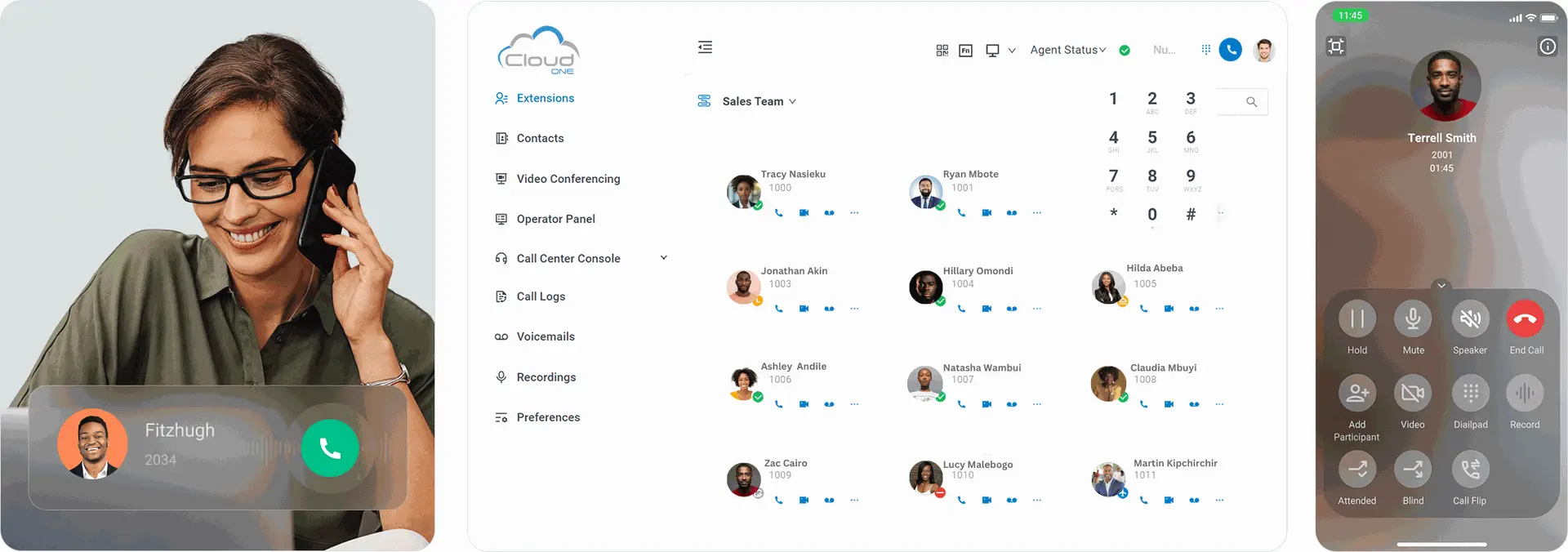Tap the Add Participant icon
The image size is (1568, 552).
click(1356, 394)
